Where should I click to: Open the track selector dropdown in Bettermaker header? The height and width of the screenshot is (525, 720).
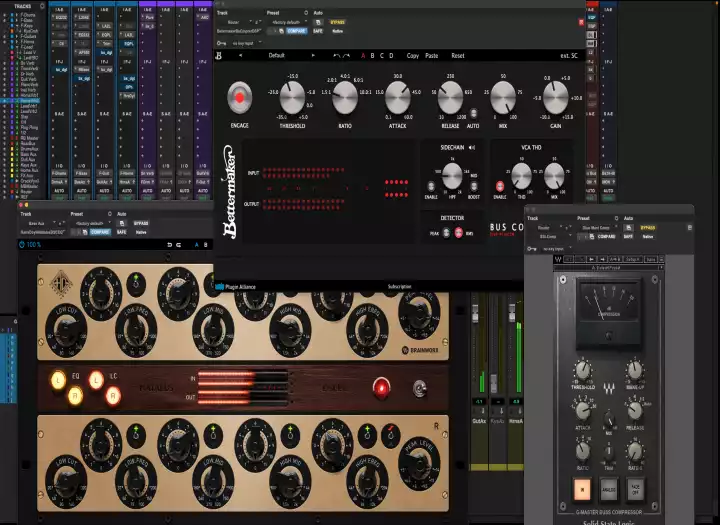pos(236,22)
